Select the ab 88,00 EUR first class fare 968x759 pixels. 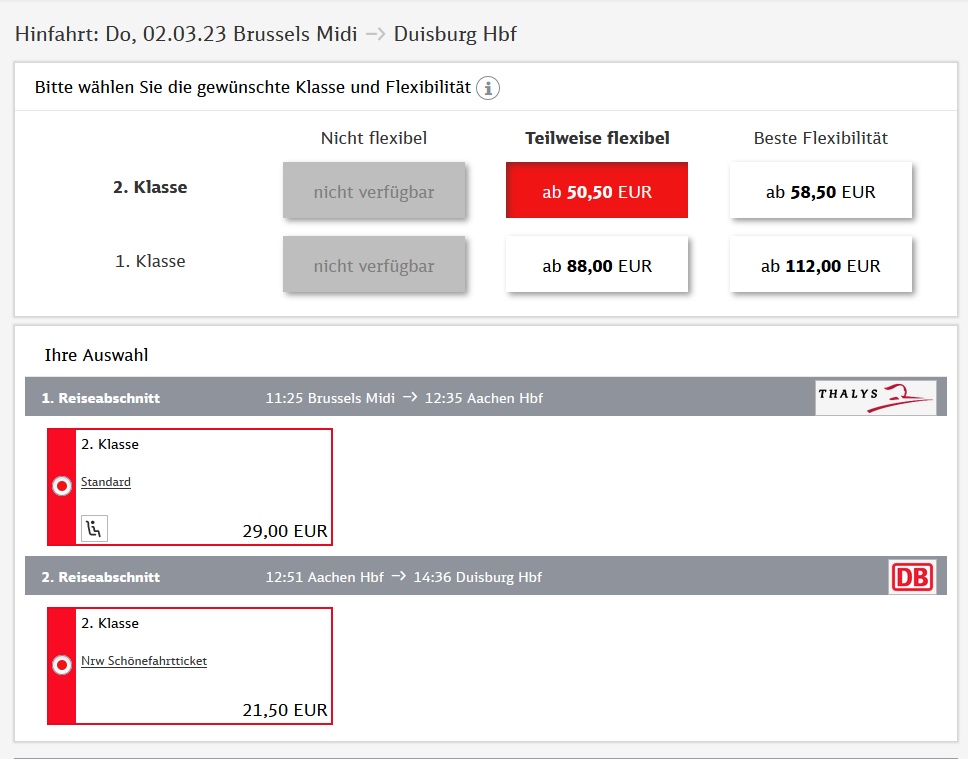597,265
